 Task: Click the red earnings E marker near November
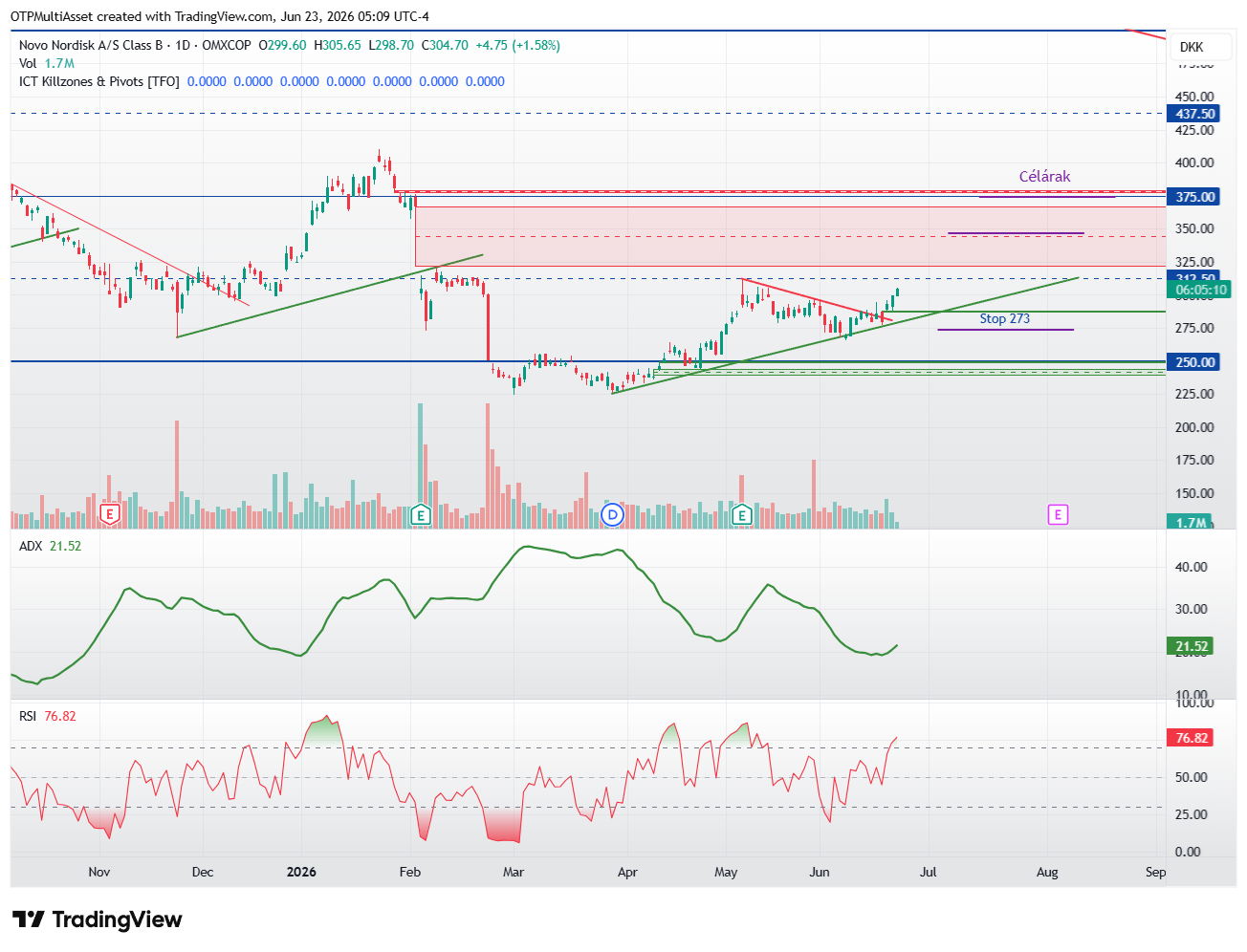[110, 515]
